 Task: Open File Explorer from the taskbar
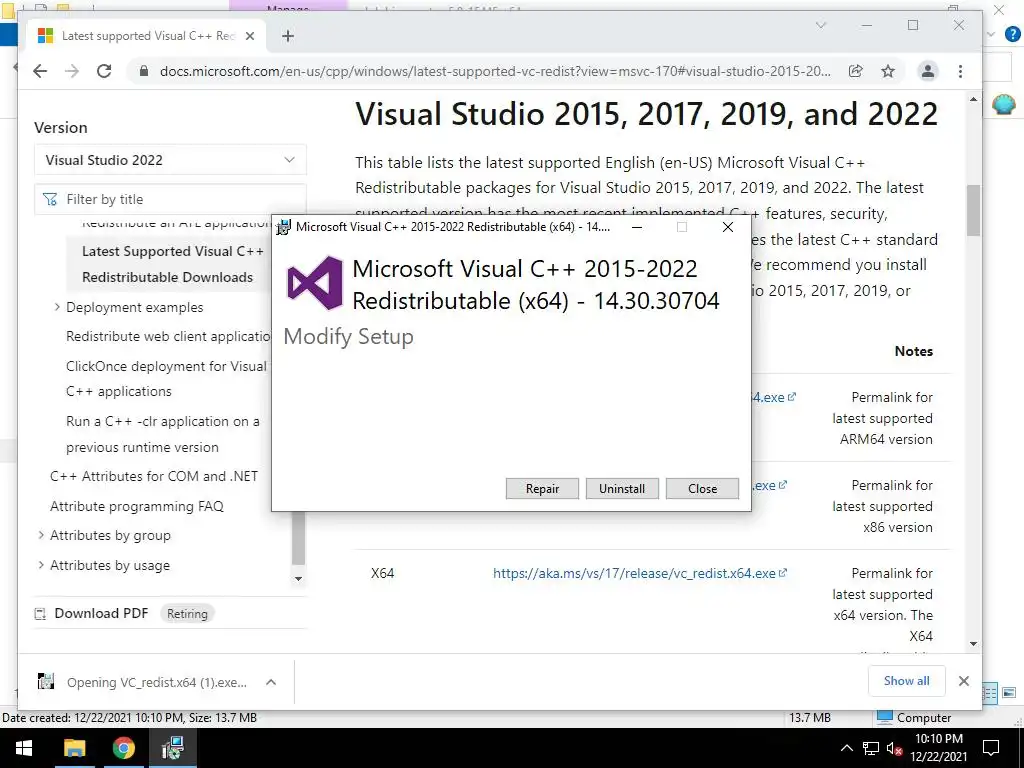(x=74, y=748)
